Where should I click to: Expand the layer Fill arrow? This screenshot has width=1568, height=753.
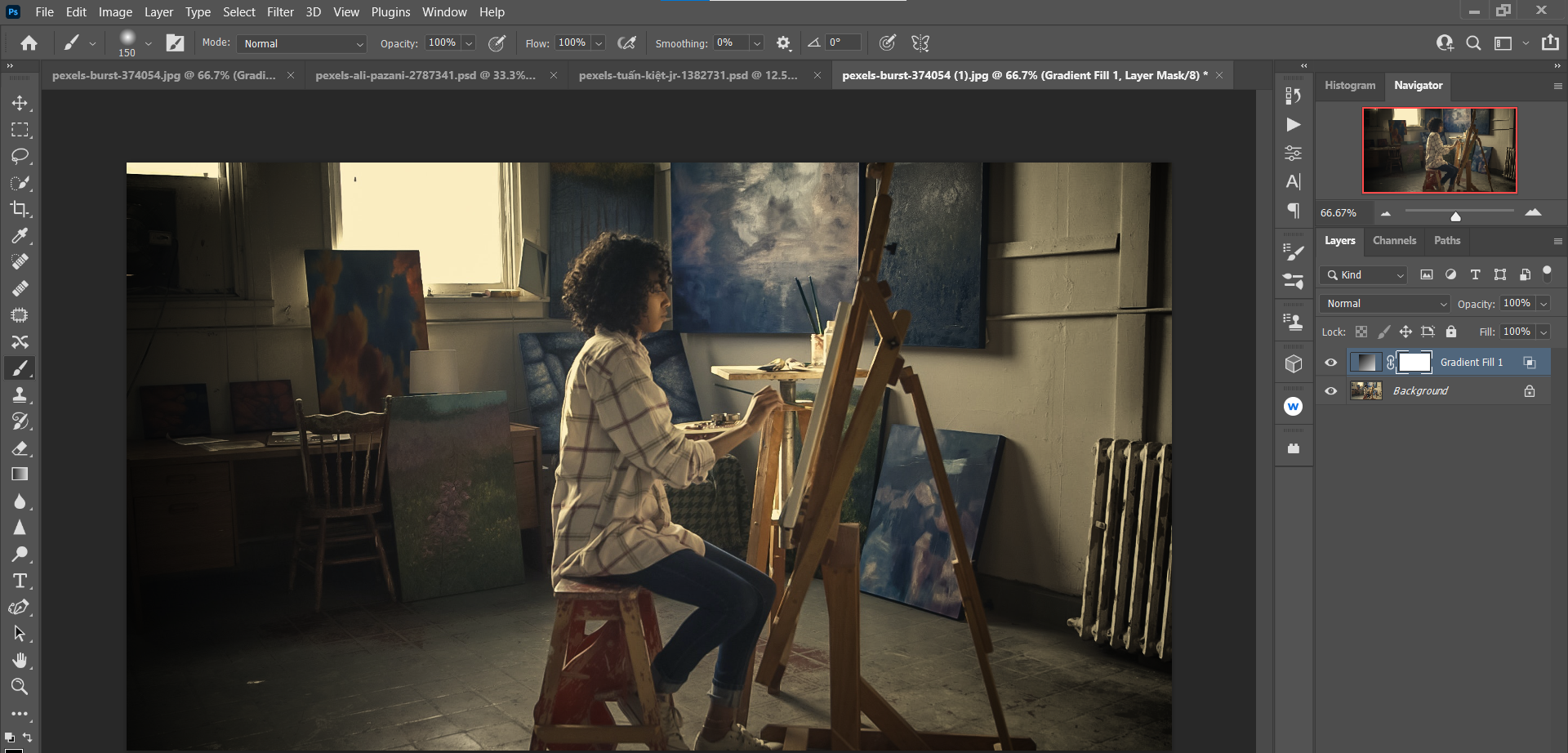point(1543,332)
